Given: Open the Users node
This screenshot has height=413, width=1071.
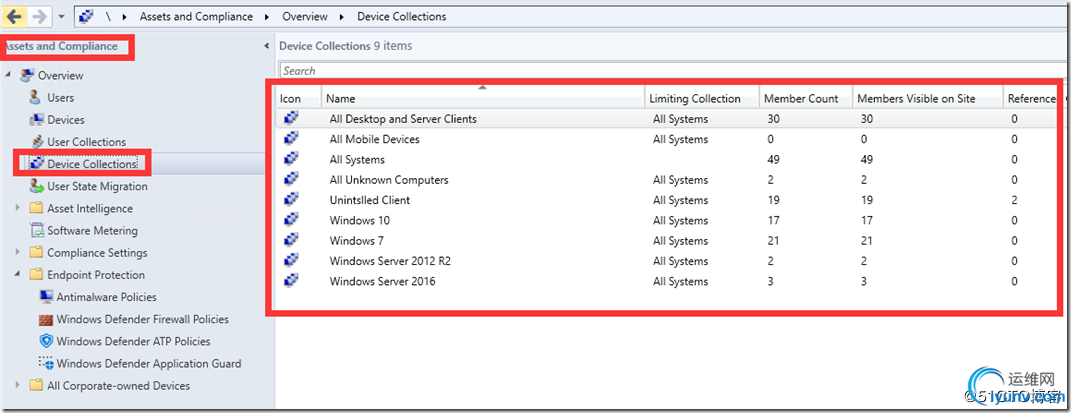Looking at the screenshot, I should pos(61,98).
